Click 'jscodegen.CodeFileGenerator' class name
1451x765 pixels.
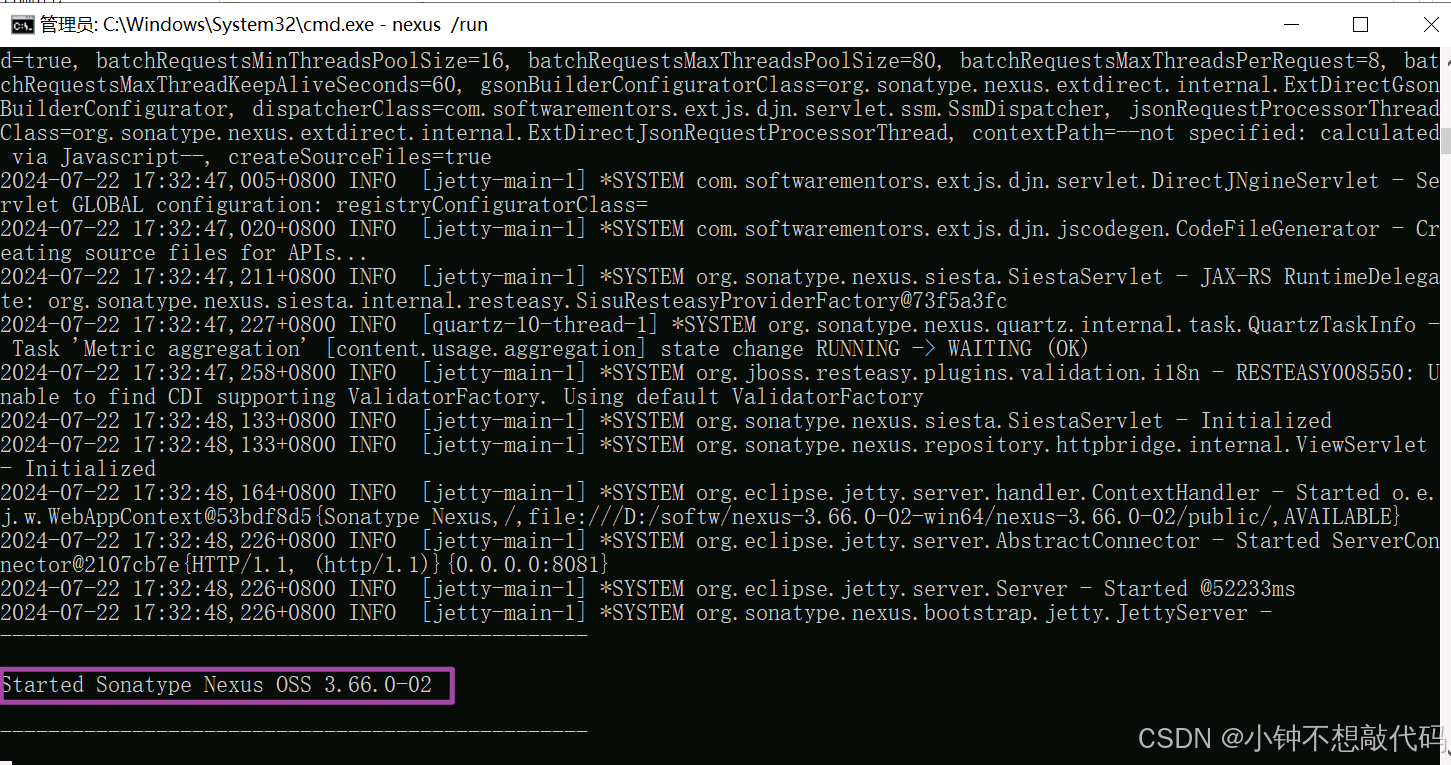1217,229
